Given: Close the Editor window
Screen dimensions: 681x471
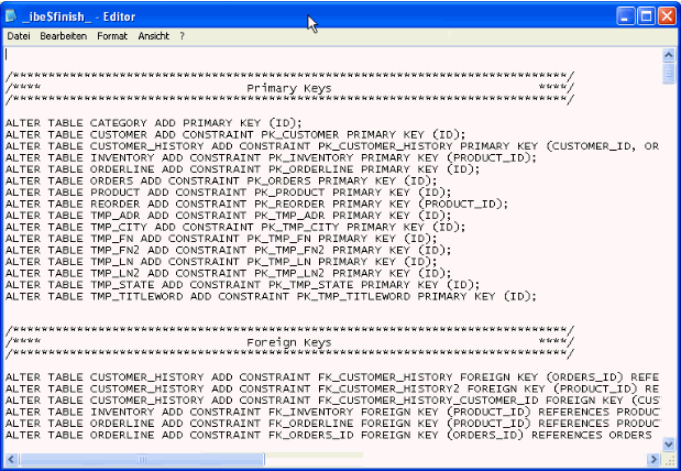Looking at the screenshot, I should (x=667, y=16).
